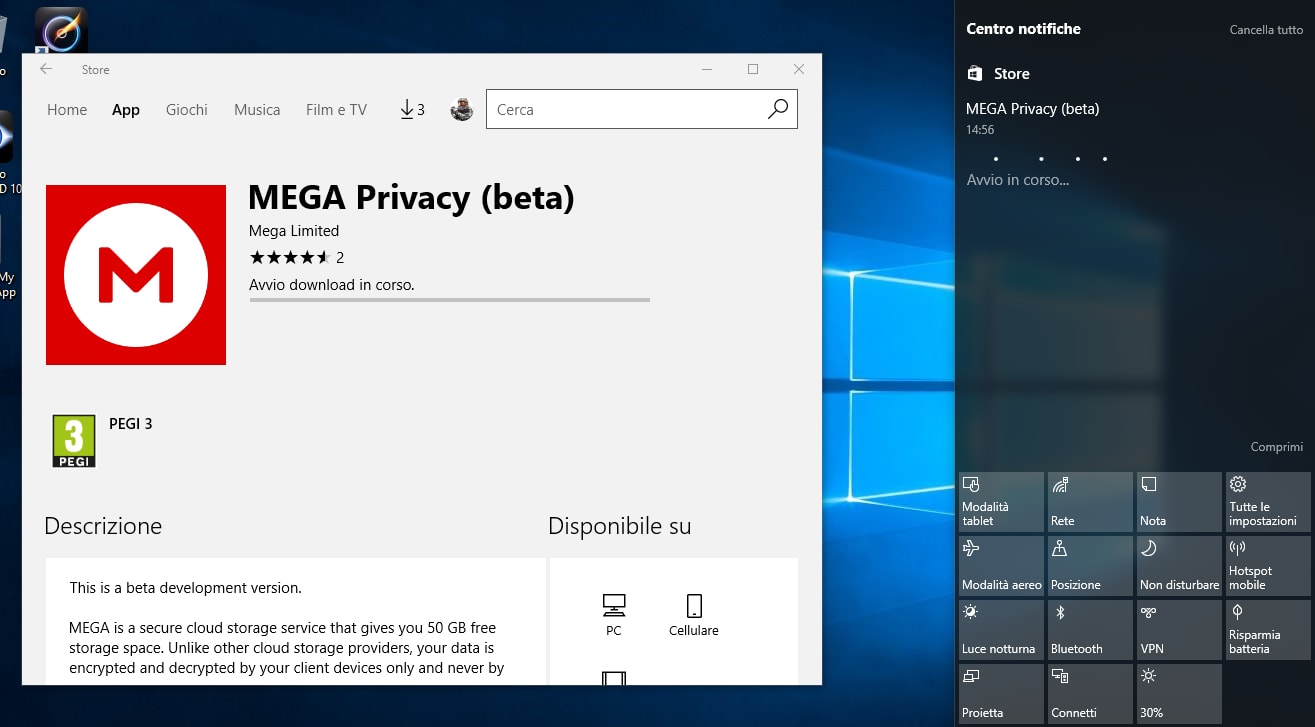Open the Nota quick action tile
1315x727 pixels.
pos(1179,502)
